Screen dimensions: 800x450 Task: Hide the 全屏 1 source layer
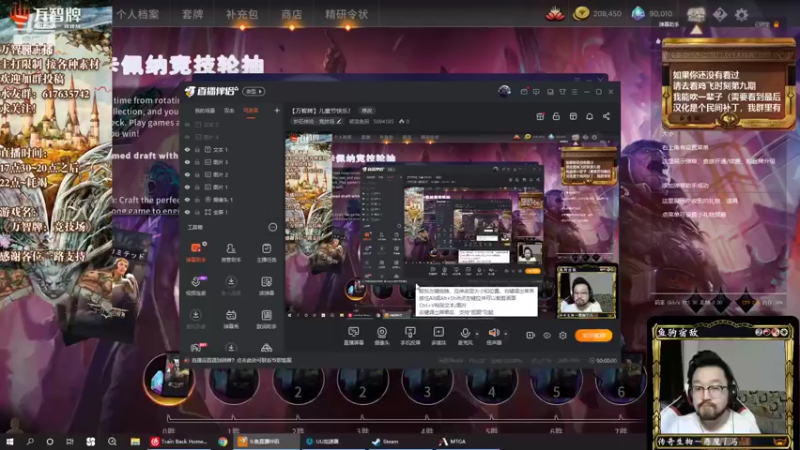187,212
